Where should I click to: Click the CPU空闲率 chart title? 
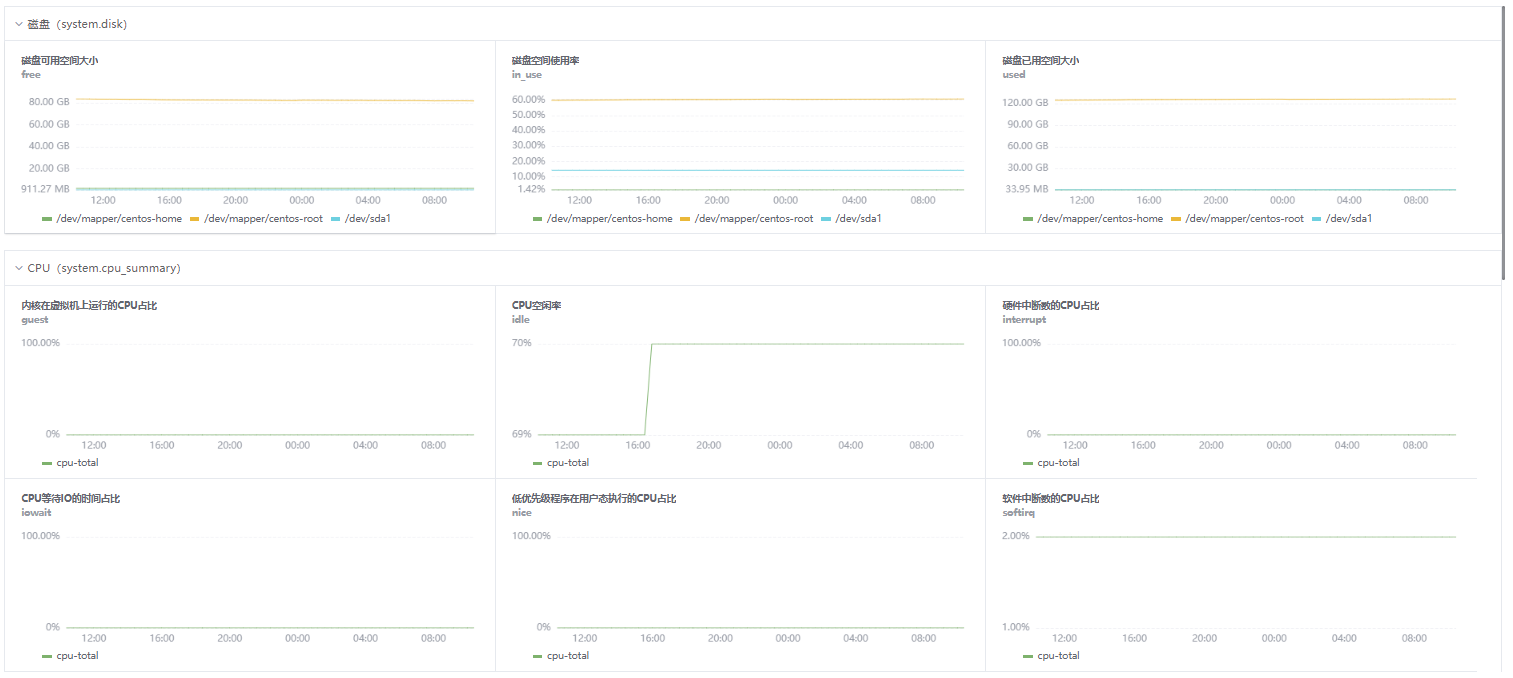click(537, 305)
